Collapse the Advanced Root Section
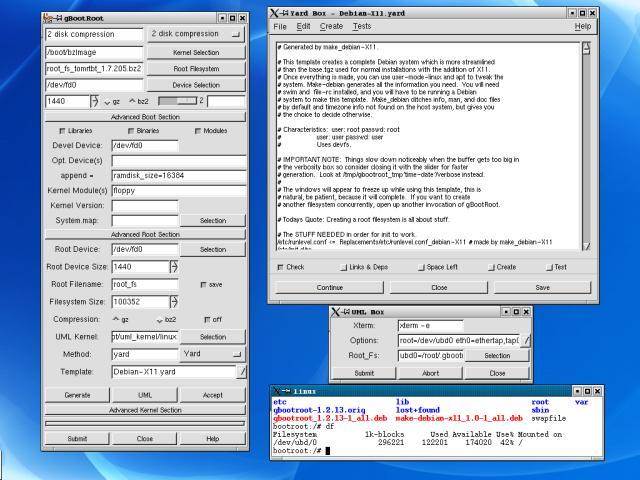The height and width of the screenshot is (480, 640). click(145, 234)
